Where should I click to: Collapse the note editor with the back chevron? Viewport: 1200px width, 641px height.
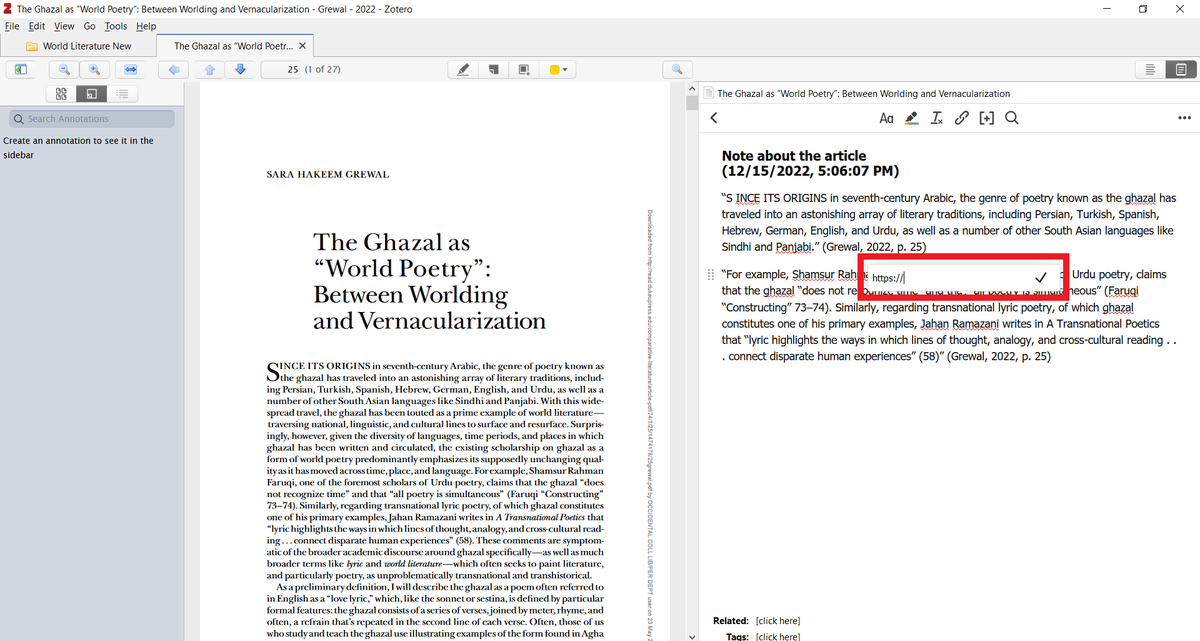713,117
